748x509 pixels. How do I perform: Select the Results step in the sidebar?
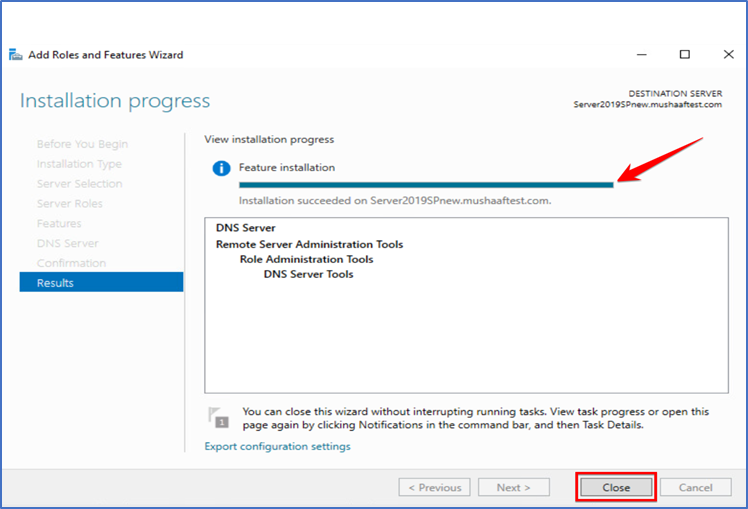point(101,282)
